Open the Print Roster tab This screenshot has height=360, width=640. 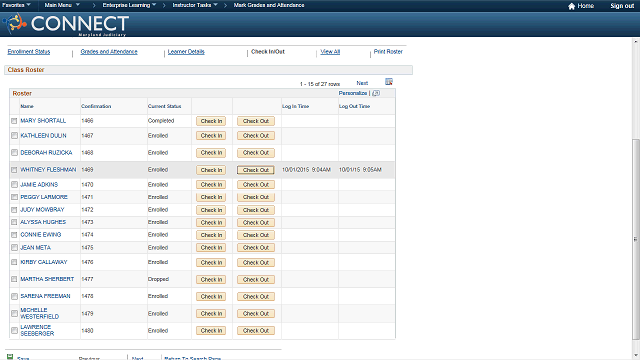[x=388, y=52]
